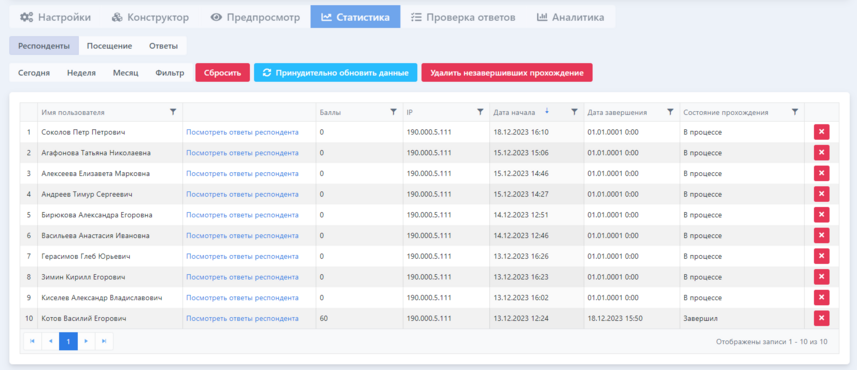The height and width of the screenshot is (370, 857).
Task: Select the Посещение sub-tab
Action: pyautogui.click(x=109, y=46)
